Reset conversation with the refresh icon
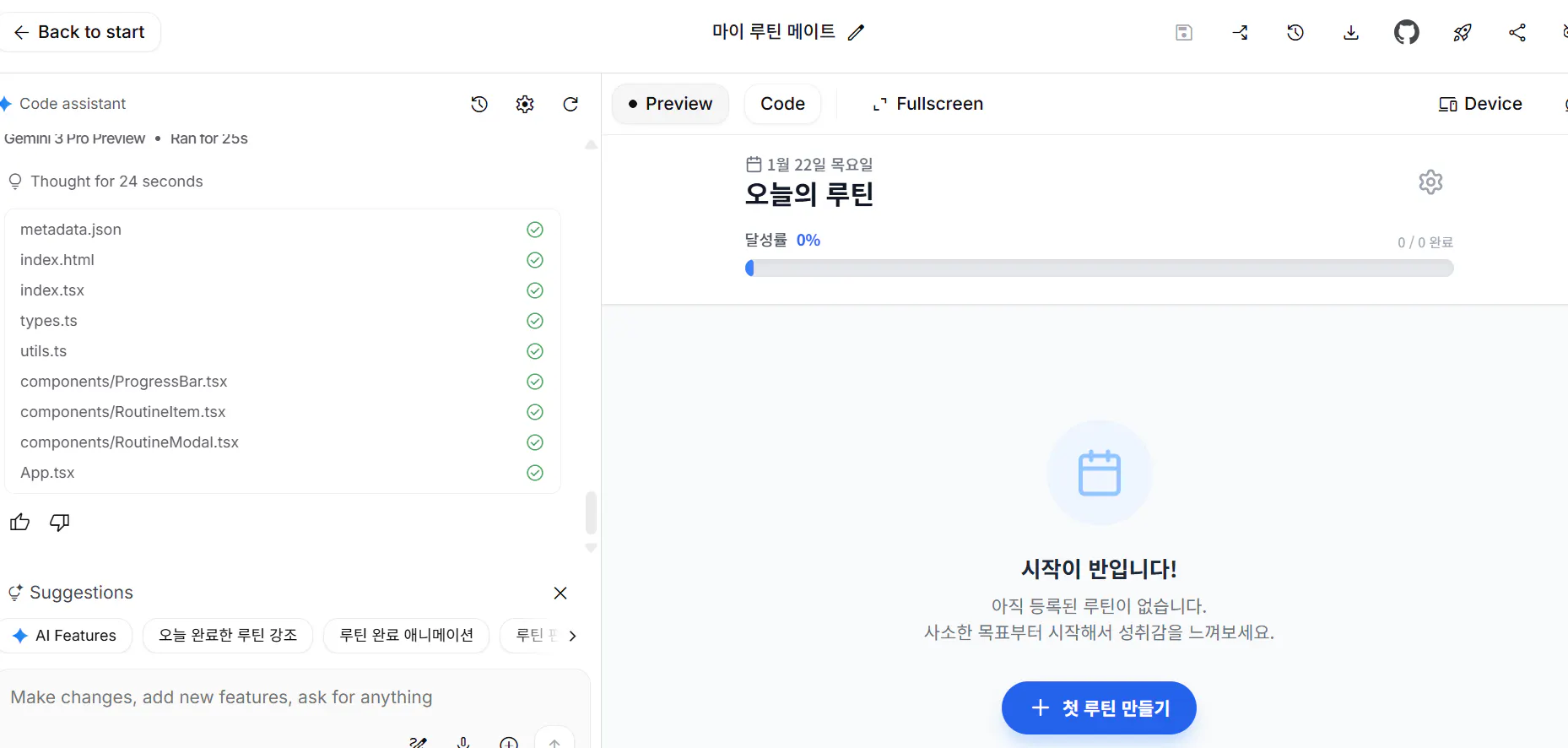The image size is (1568, 748). pyautogui.click(x=570, y=104)
